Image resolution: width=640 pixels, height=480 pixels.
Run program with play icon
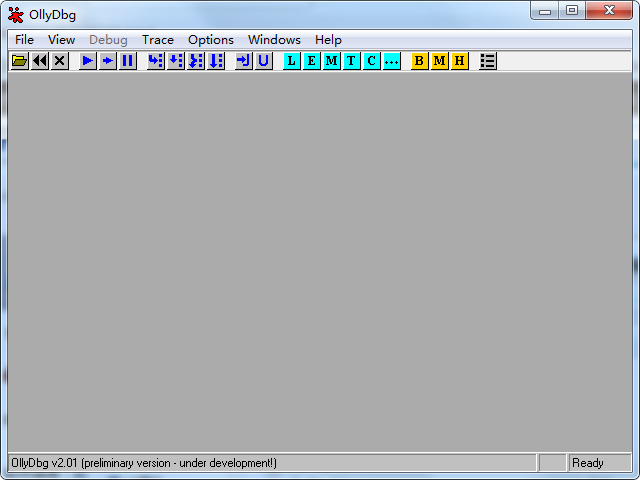coord(87,61)
